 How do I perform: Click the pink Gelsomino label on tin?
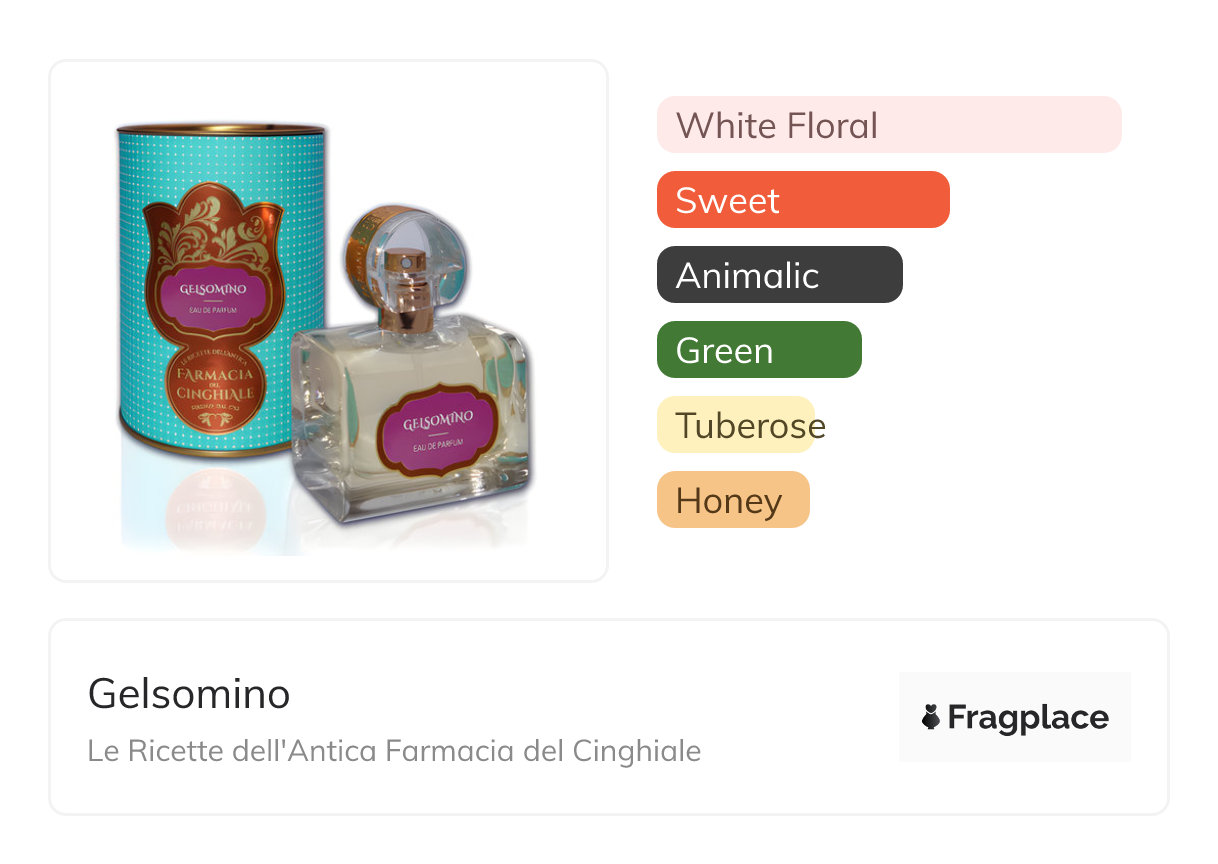click(211, 292)
